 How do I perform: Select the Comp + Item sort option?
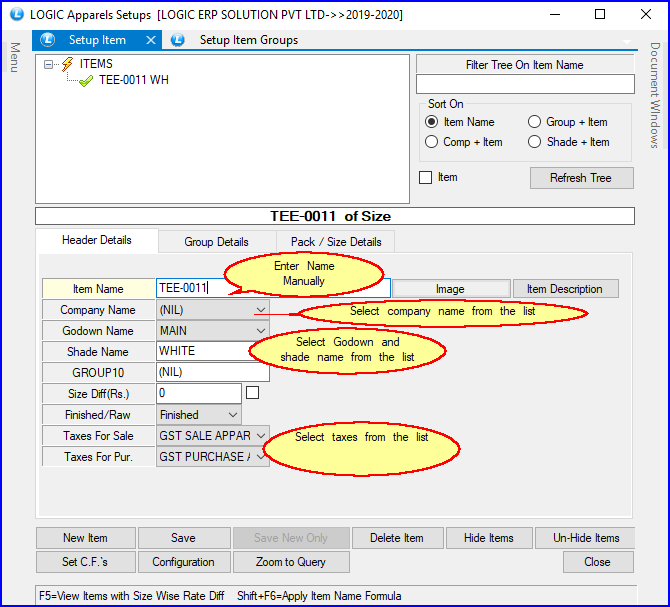click(x=432, y=141)
